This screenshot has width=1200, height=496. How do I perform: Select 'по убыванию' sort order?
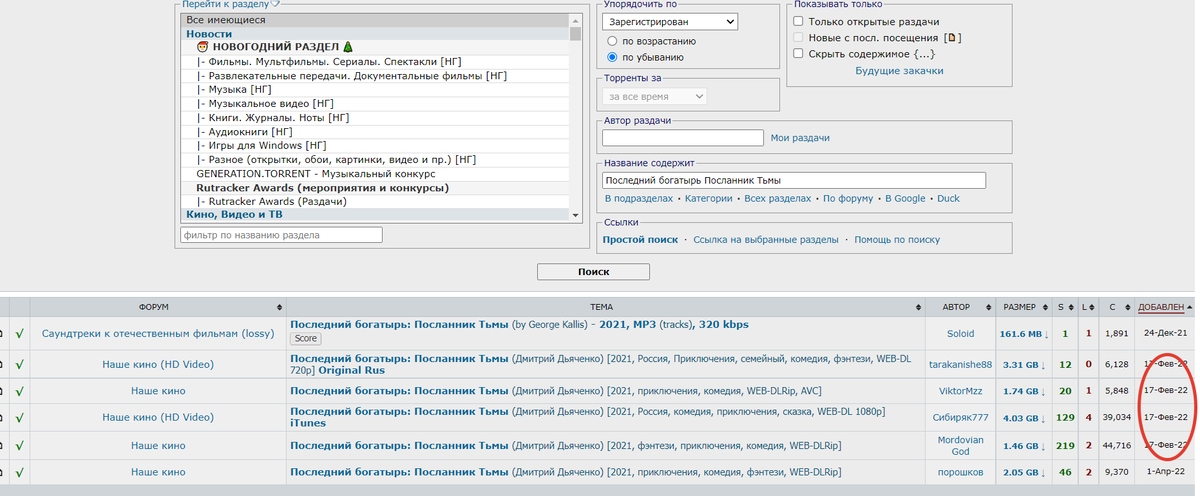coord(612,58)
